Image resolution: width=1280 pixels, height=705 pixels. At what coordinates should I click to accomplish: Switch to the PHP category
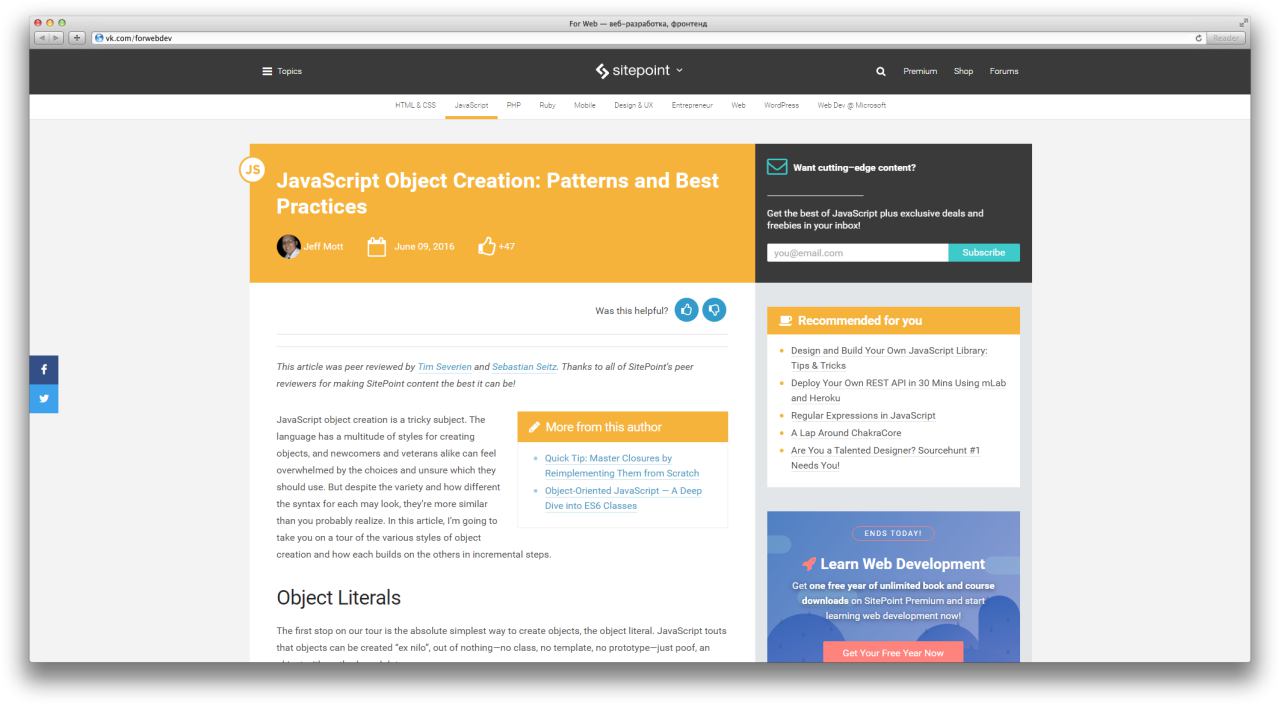point(514,105)
